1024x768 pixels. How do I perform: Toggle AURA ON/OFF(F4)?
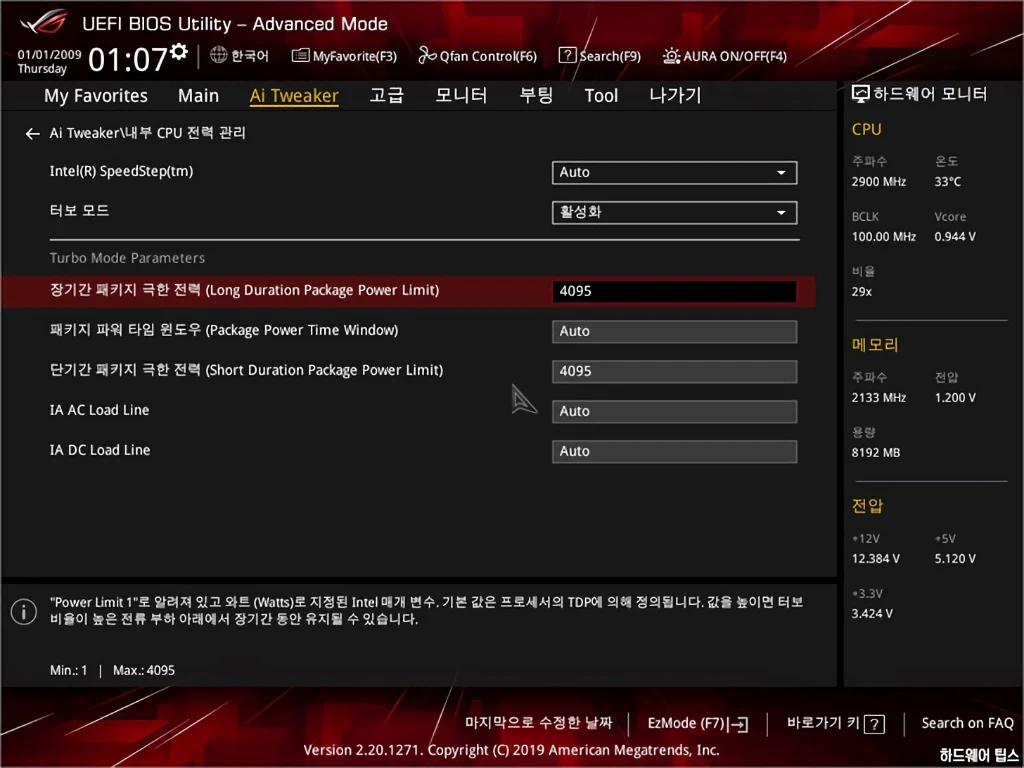pos(724,56)
